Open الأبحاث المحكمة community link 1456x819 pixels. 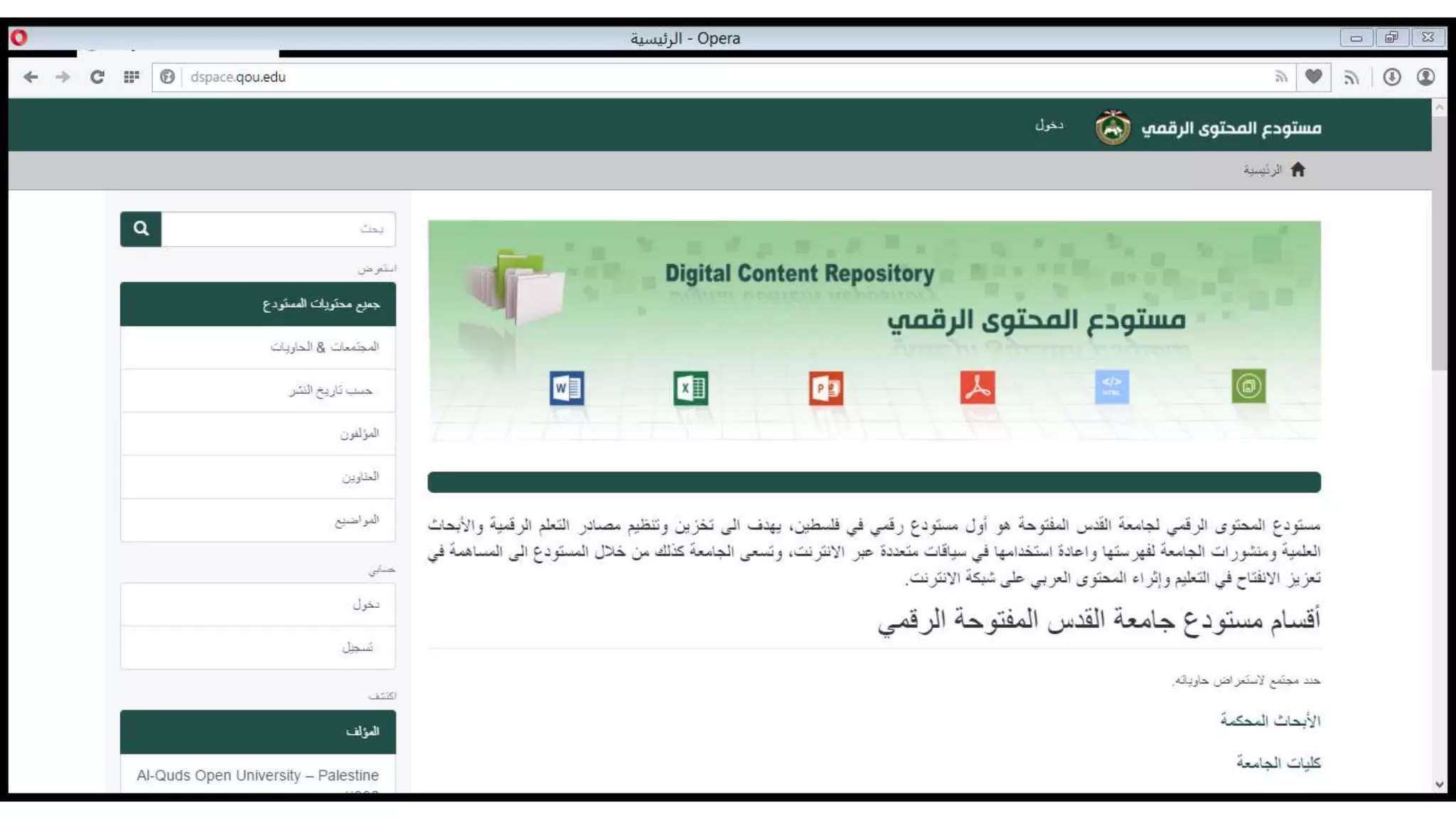point(1270,720)
